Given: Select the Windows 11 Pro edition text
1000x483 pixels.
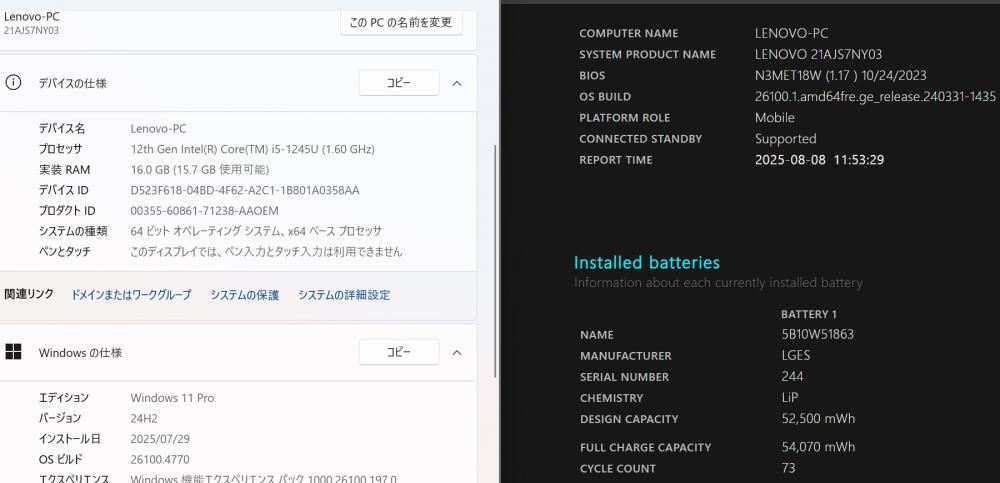Looking at the screenshot, I should point(172,398).
